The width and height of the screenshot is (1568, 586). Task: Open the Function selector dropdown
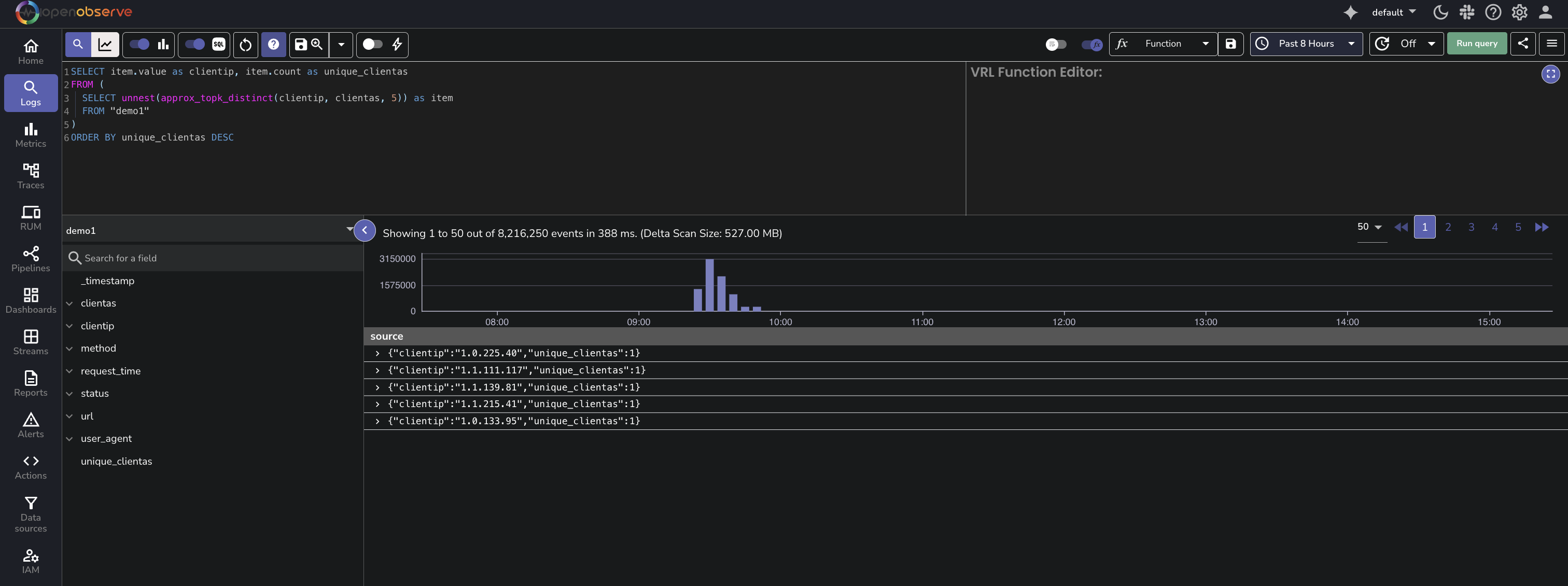pyautogui.click(x=1163, y=44)
